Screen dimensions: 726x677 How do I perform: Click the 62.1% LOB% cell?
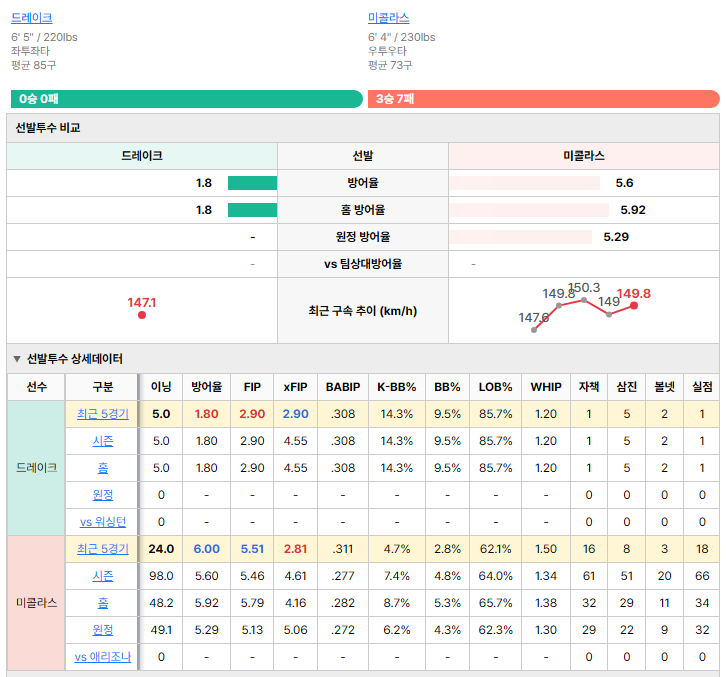click(495, 549)
